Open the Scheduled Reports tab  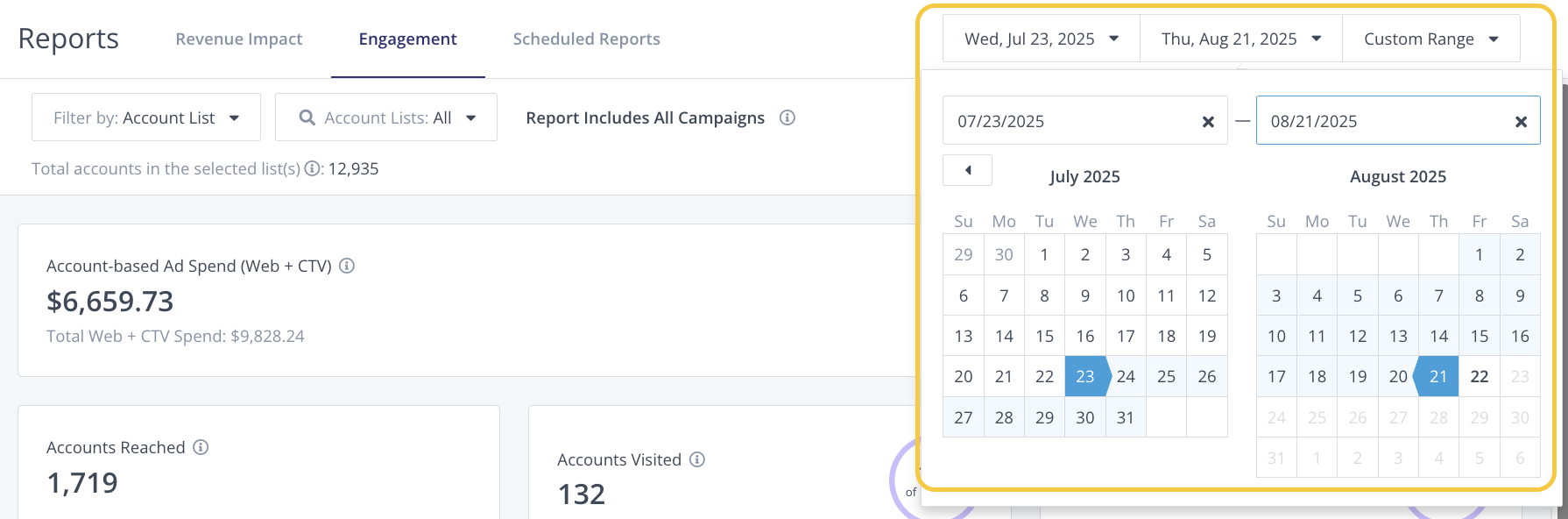point(586,39)
